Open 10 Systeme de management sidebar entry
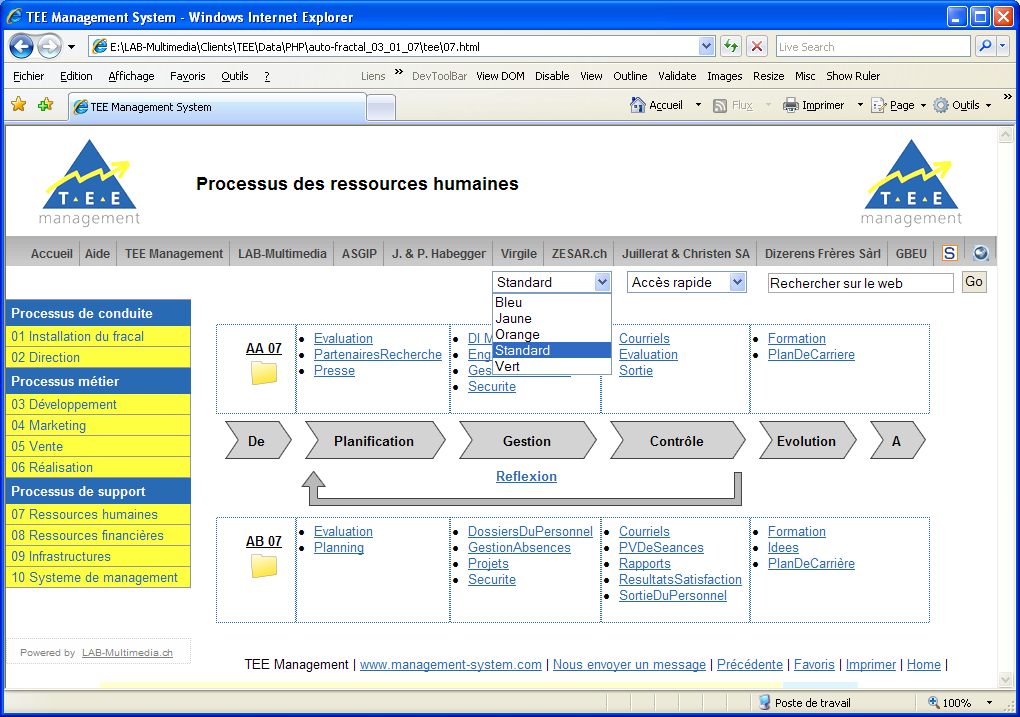Screen dimensions: 1020x717 98,577
